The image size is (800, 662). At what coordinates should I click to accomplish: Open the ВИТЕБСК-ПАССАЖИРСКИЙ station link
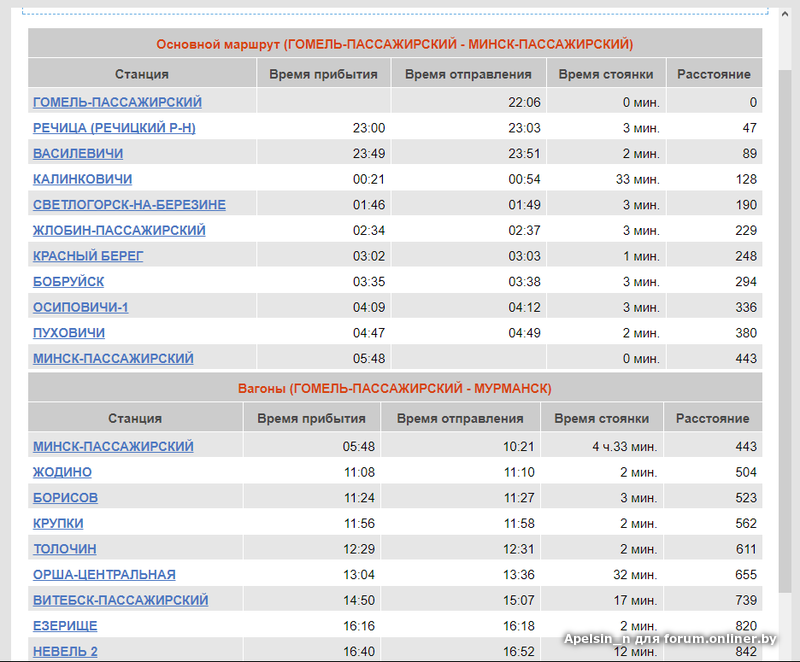[121, 600]
